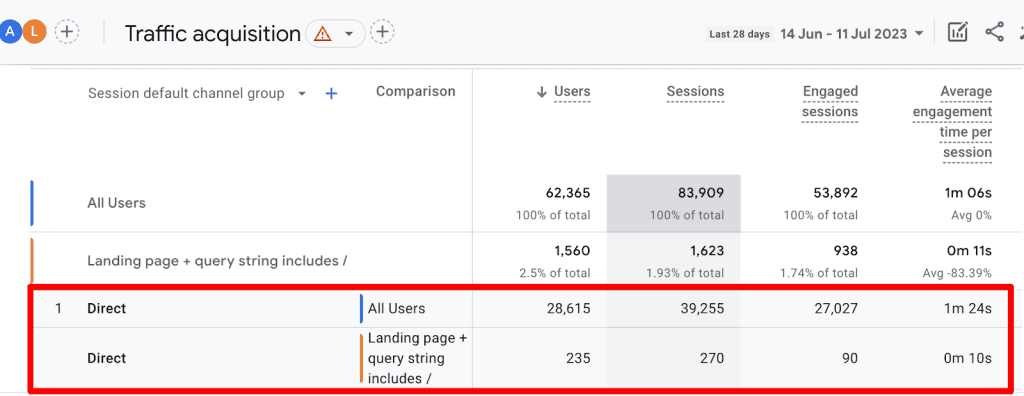Add filter via plus circle after title
The width and height of the screenshot is (1024, 396).
click(383, 31)
